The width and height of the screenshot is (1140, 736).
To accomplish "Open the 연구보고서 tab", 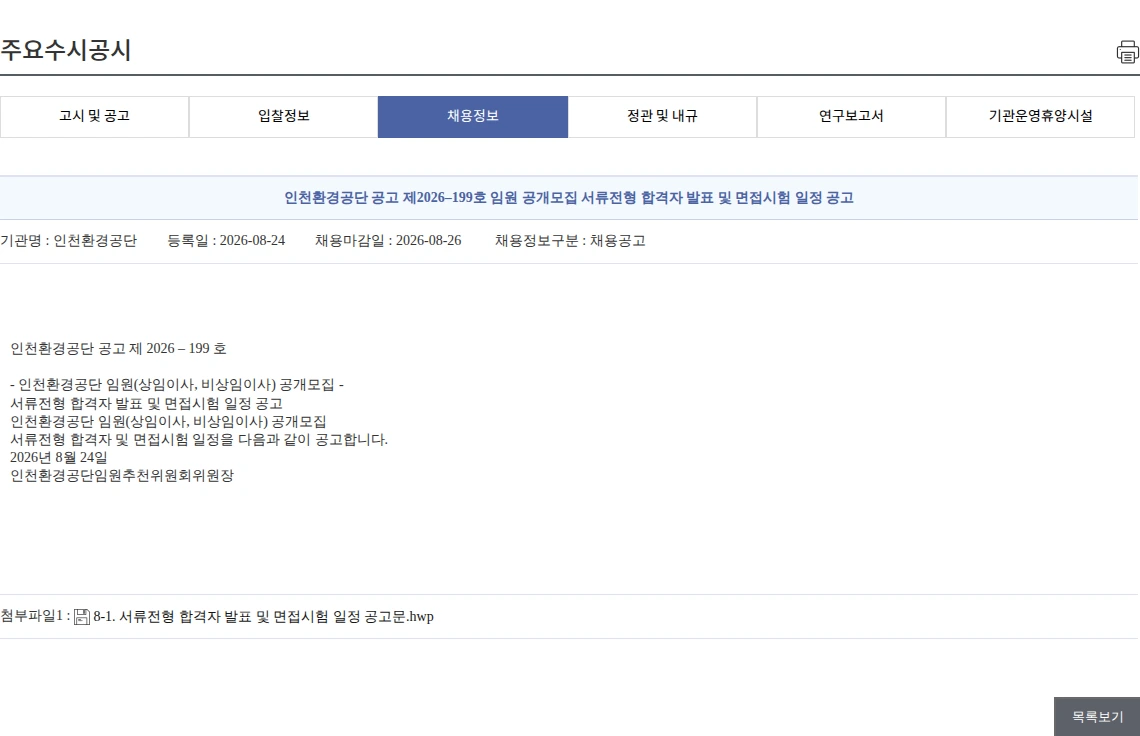I will click(x=851, y=116).
